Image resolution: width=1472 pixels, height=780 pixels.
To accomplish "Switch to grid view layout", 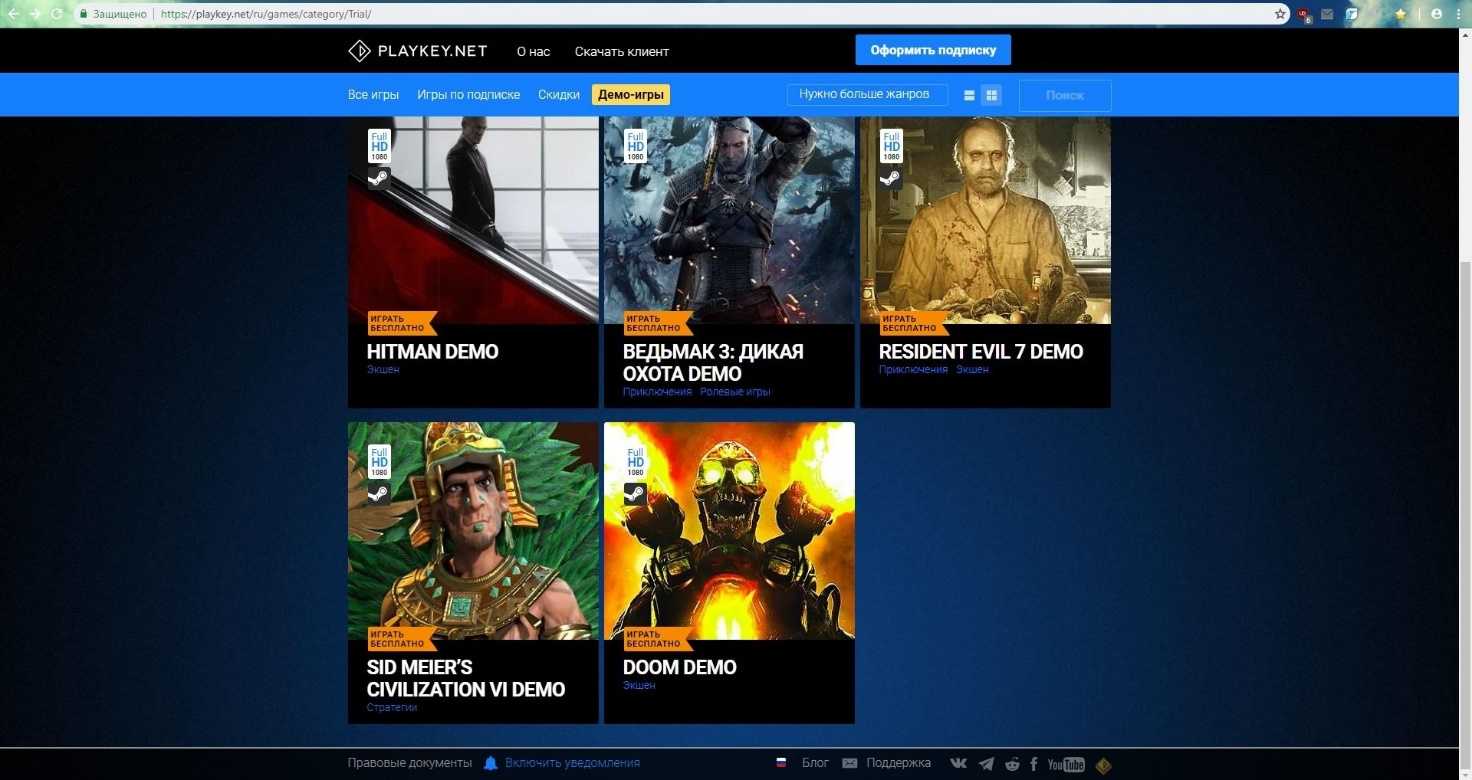I will pyautogui.click(x=992, y=95).
